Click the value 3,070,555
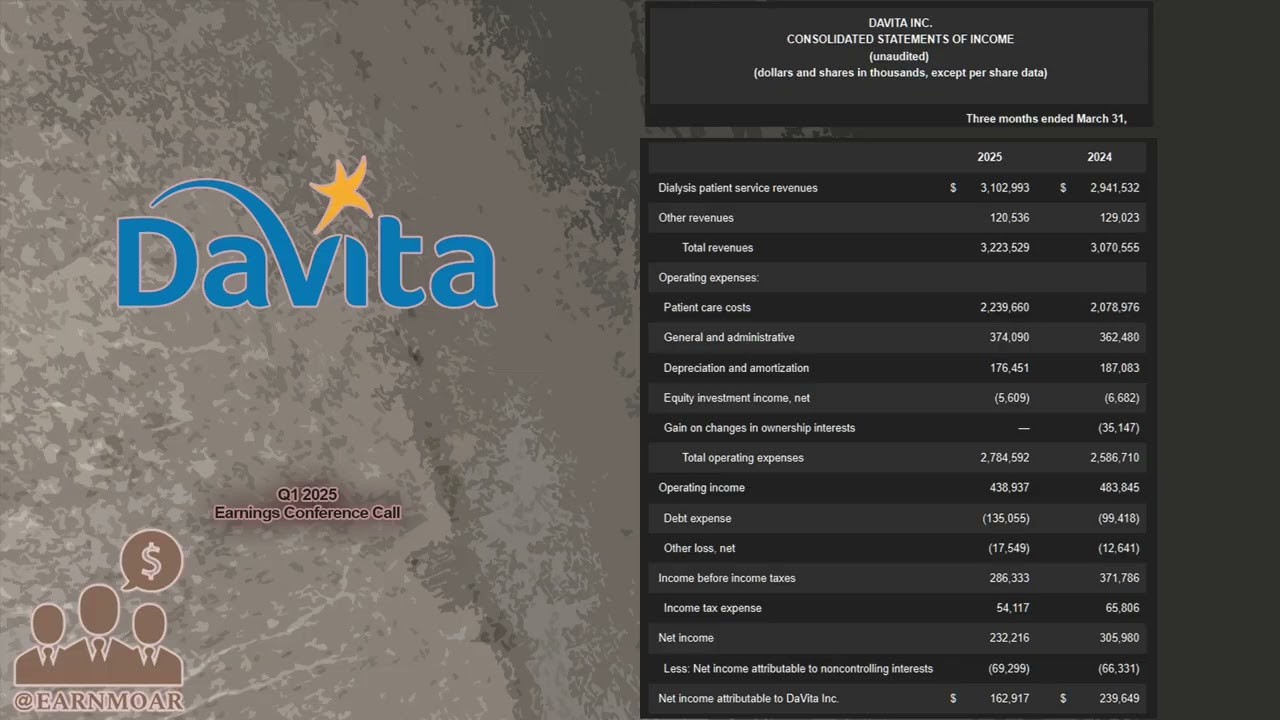Screen dimensions: 1280x720 [x=1114, y=248]
